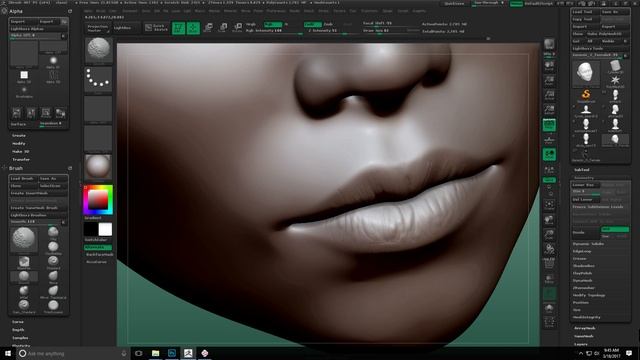This screenshot has height=360, width=640.
Task: Expand MeshIntegrity section
Action: [x=586, y=318]
